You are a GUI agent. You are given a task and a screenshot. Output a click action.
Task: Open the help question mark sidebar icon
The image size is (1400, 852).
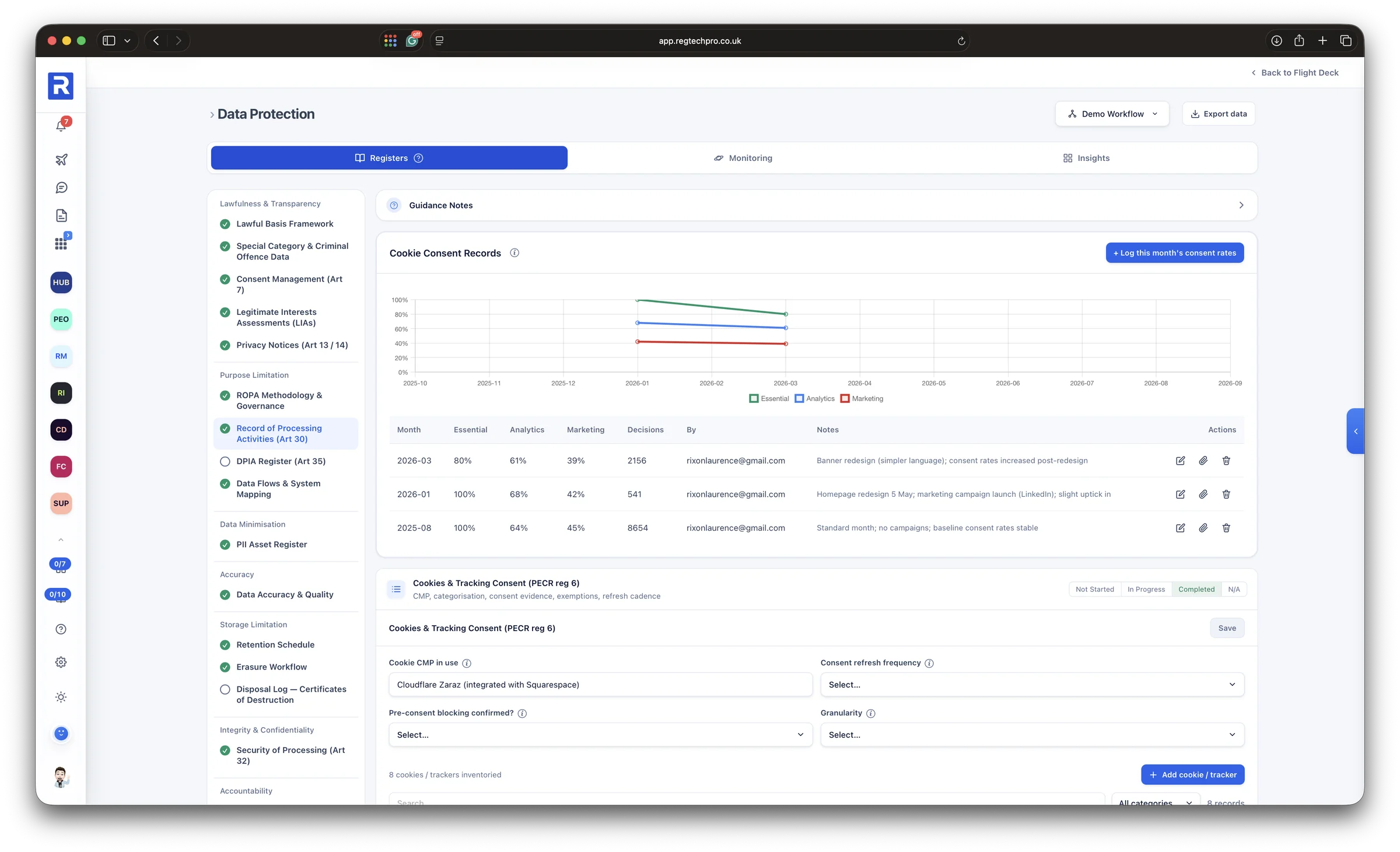pyautogui.click(x=61, y=629)
